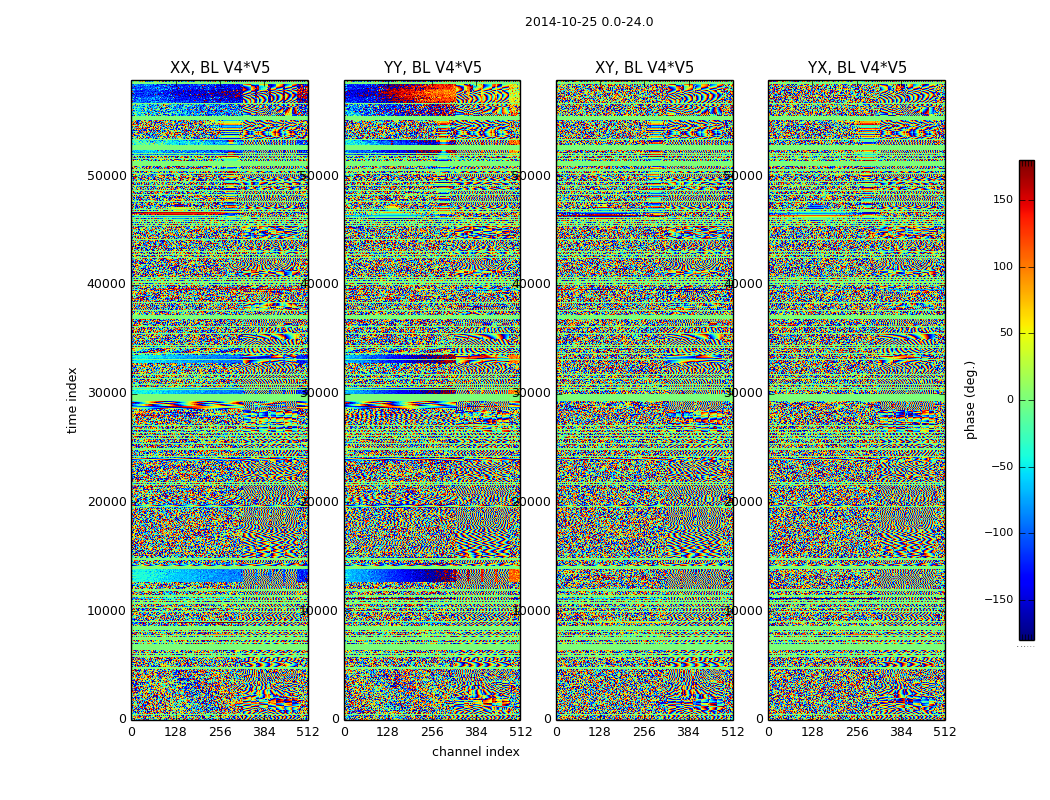Click the "YX, BL V4*V5" subplot title

tap(857, 68)
